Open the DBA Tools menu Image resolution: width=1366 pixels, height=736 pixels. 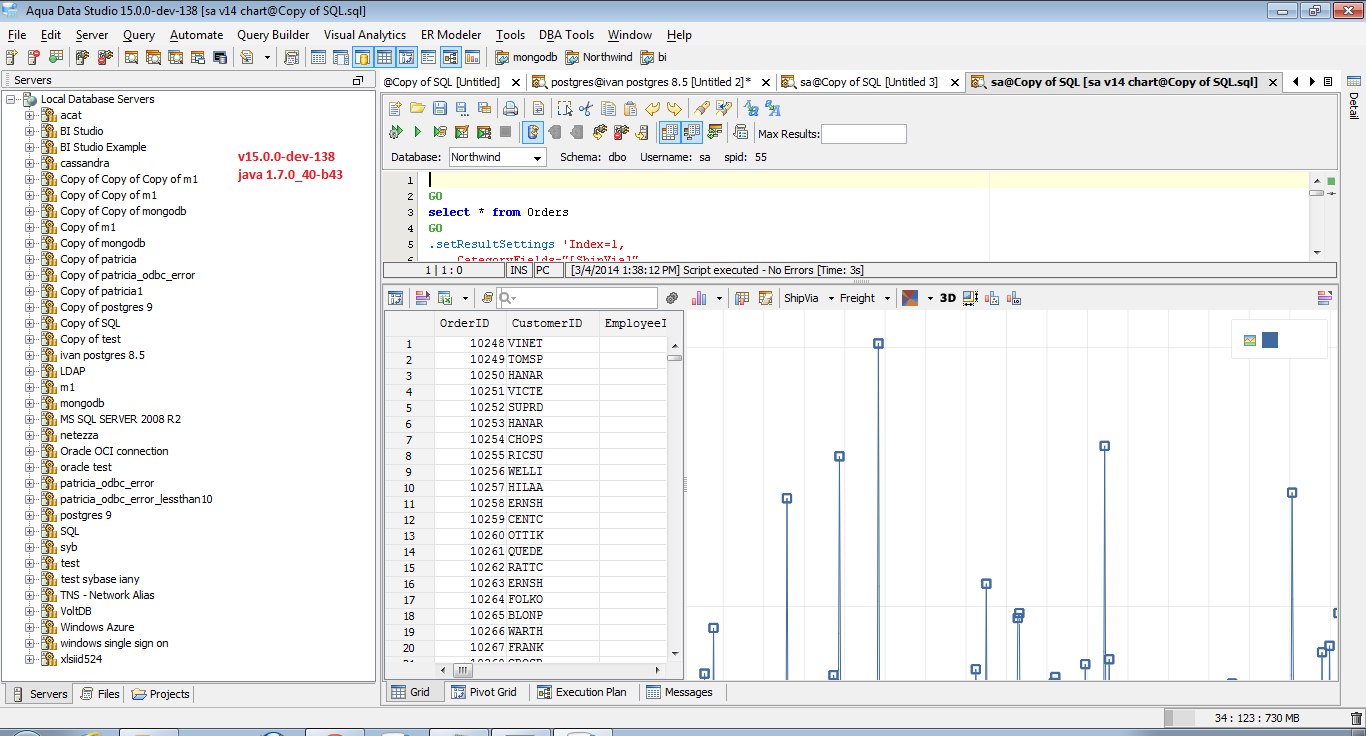(x=566, y=35)
